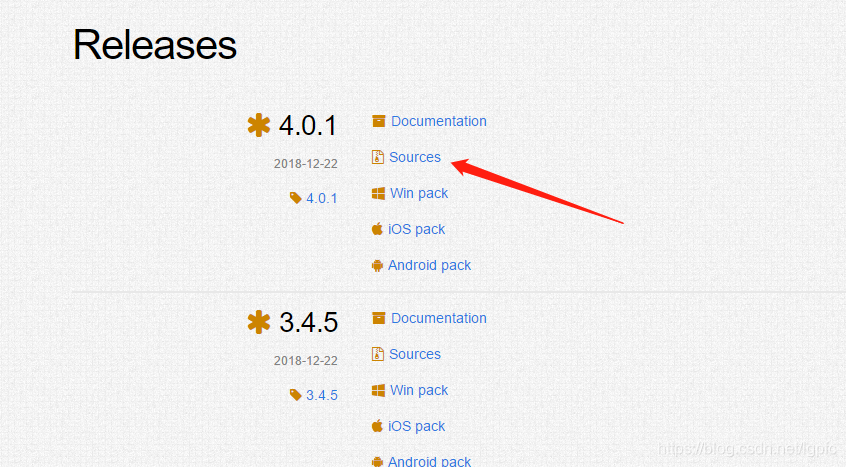Click the Android robot icon for 3.4.5
846x467 pixels.
tap(377, 462)
